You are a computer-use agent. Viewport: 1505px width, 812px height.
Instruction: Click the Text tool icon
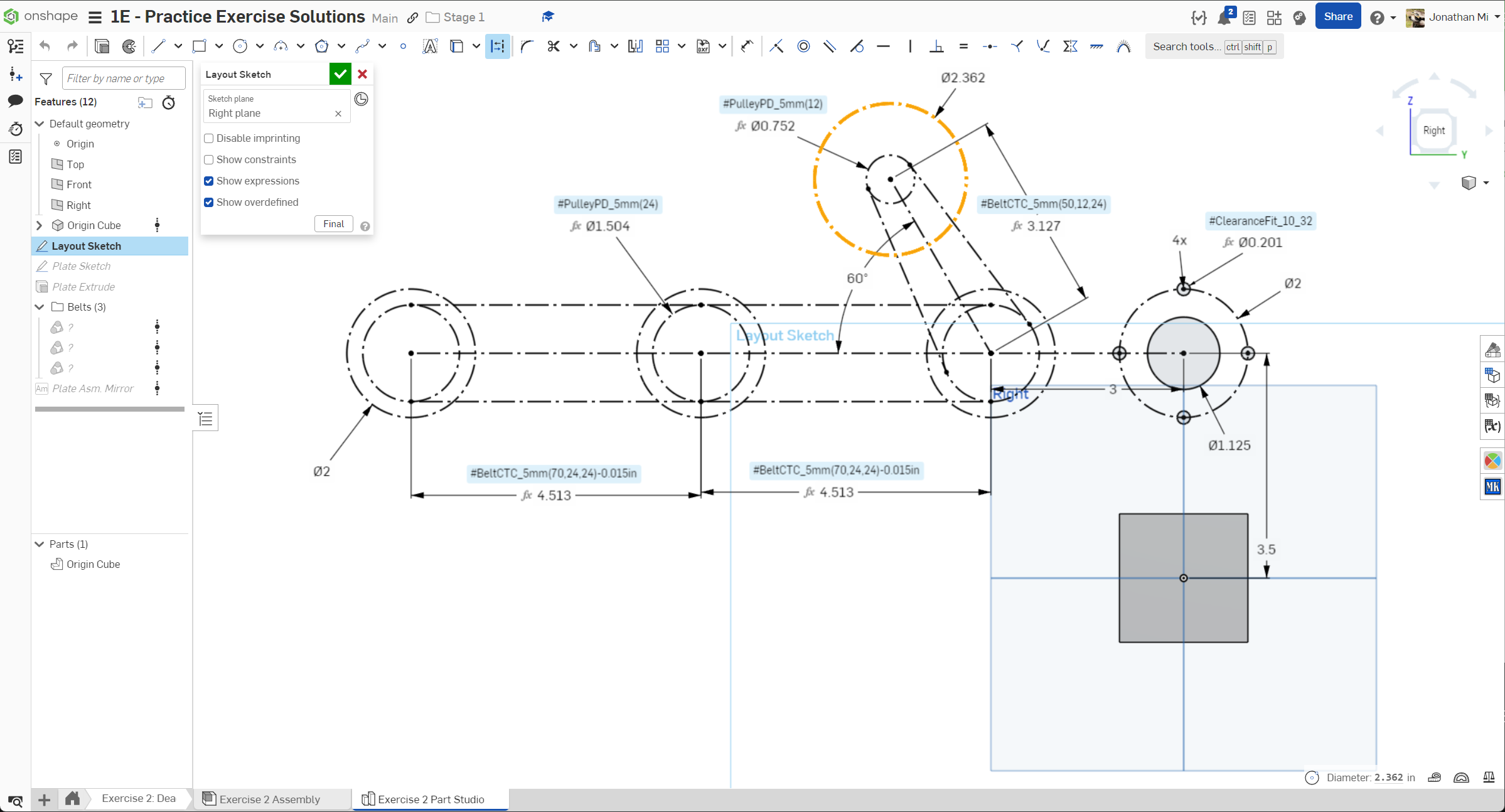click(430, 46)
